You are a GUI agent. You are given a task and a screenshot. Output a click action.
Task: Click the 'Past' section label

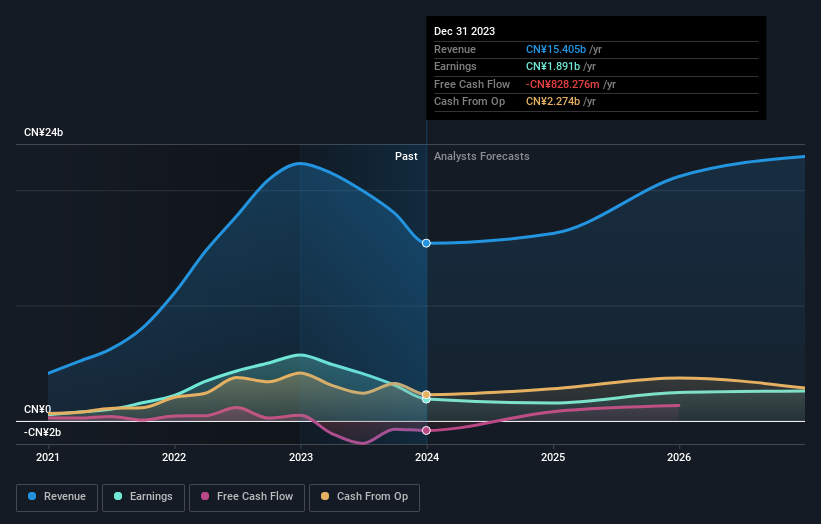[x=406, y=156]
